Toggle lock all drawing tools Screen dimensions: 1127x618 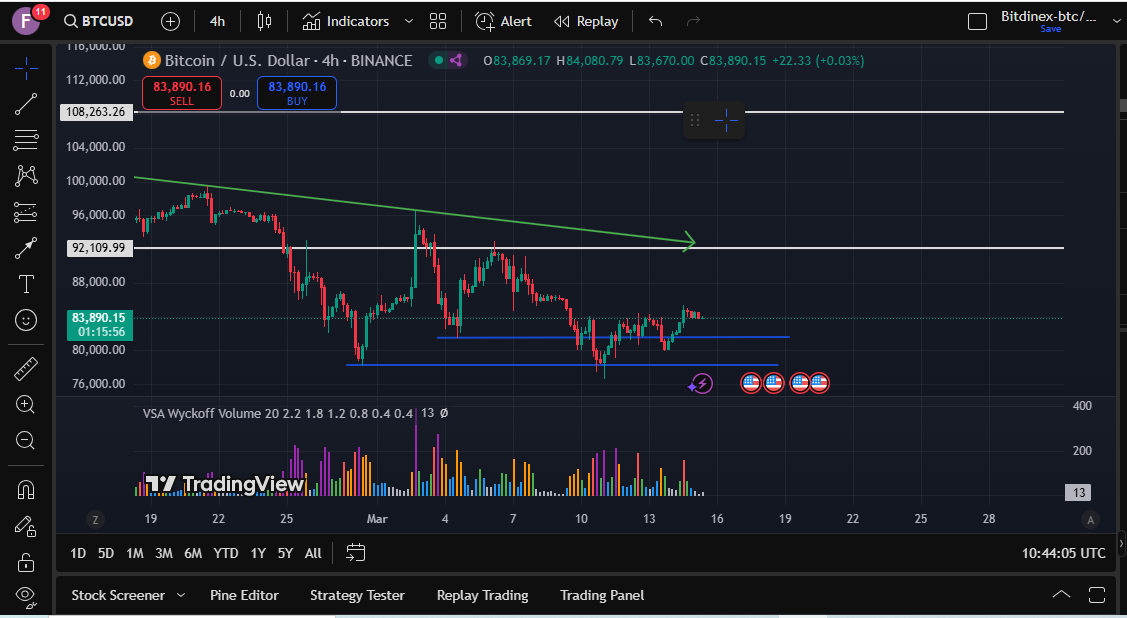[26, 561]
